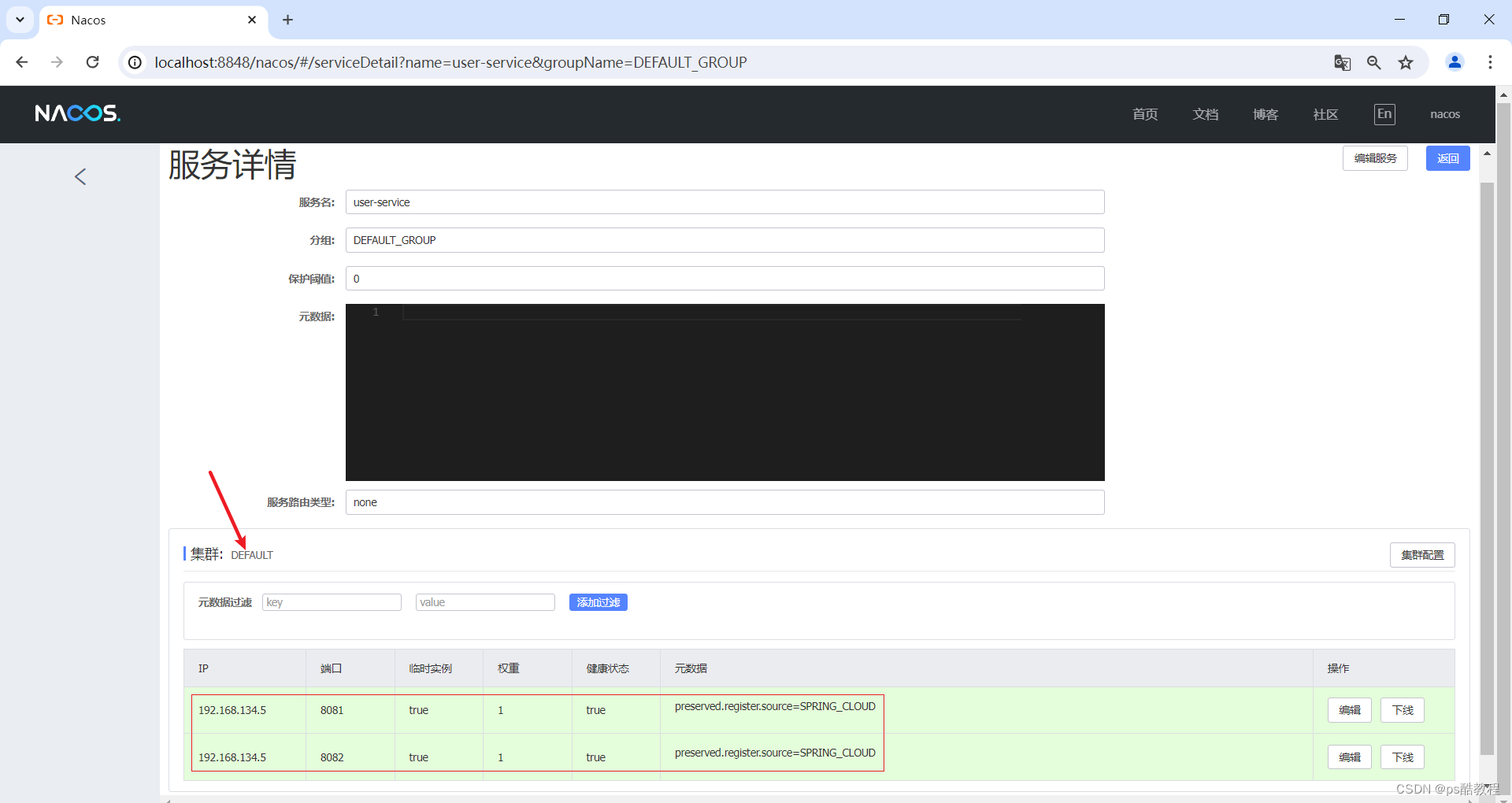This screenshot has height=803, width=1512.
Task: Open 文档 in the top nav
Action: click(1206, 114)
